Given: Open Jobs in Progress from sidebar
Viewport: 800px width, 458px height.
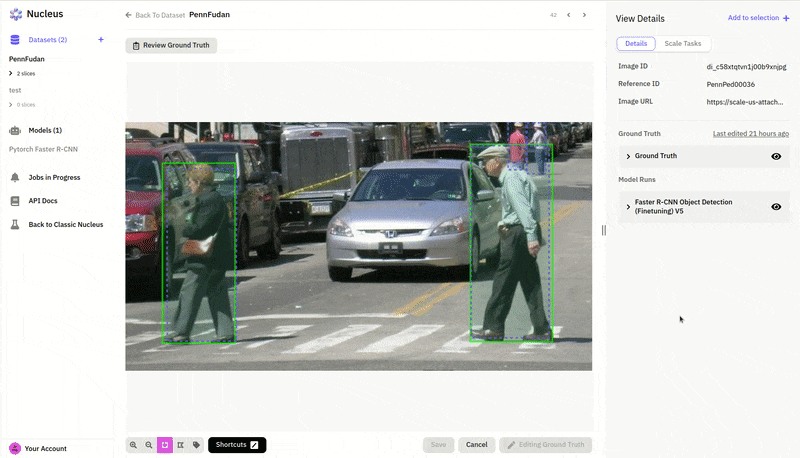Looking at the screenshot, I should [54, 177].
